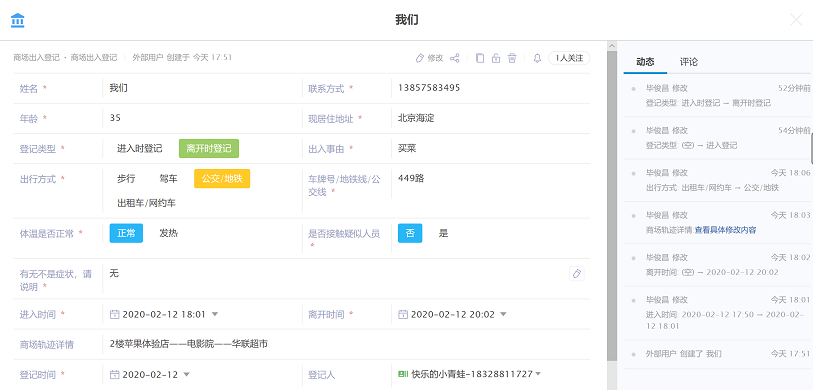Click the age value 35
Image resolution: width=813 pixels, height=390 pixels.
coord(115,118)
